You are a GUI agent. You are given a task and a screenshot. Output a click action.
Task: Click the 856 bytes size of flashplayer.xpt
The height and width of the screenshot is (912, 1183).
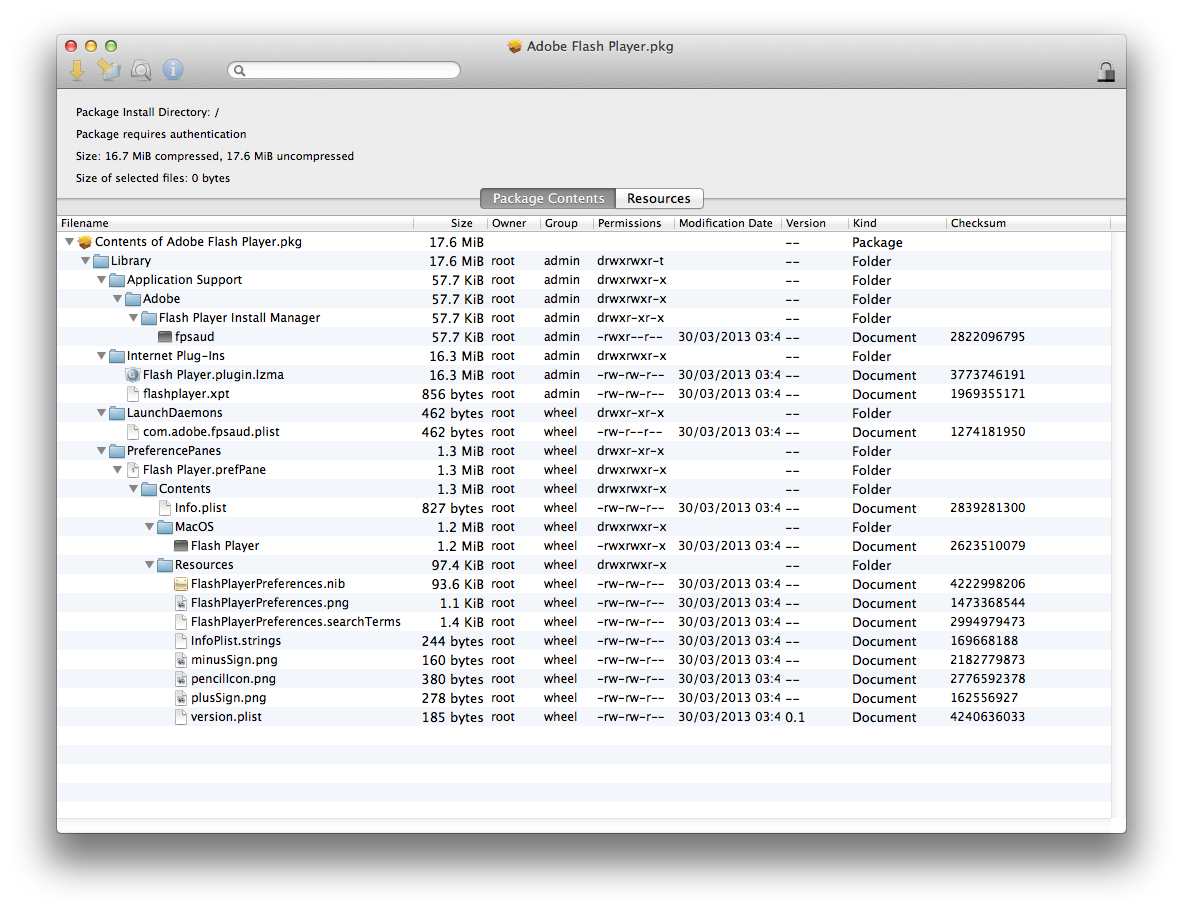coord(453,394)
